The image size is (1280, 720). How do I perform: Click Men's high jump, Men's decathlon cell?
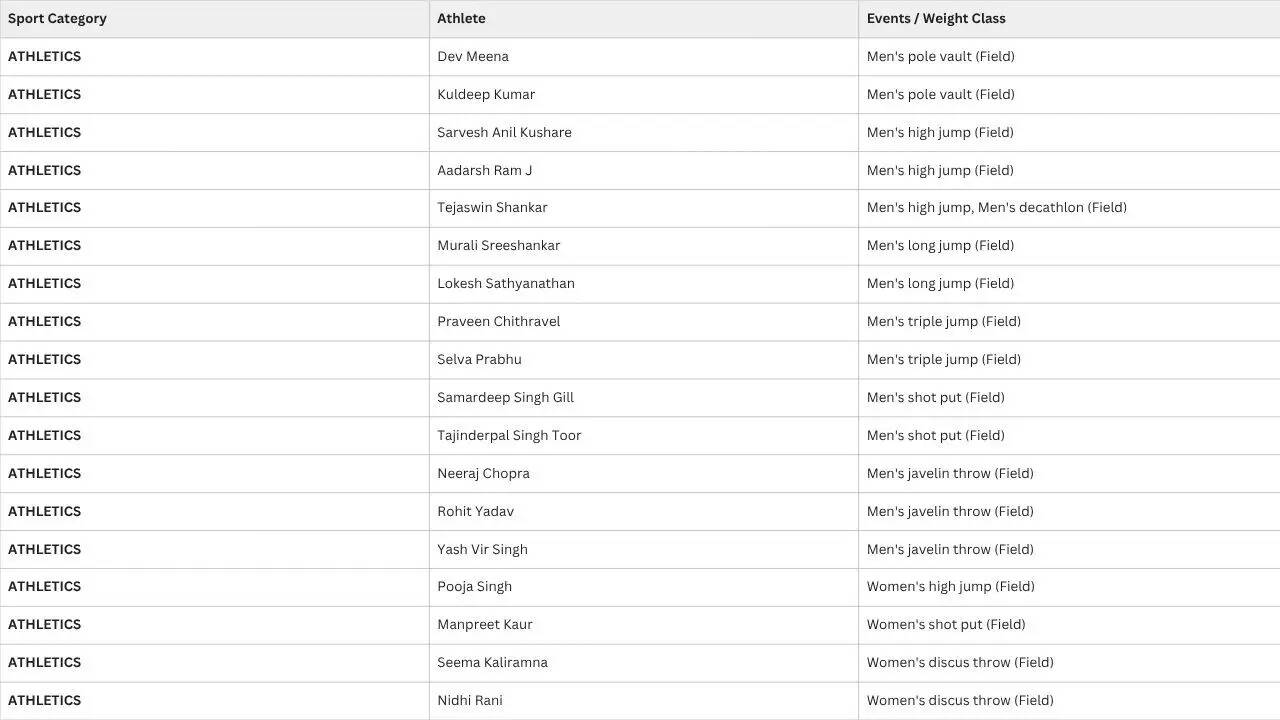[x=1069, y=208]
